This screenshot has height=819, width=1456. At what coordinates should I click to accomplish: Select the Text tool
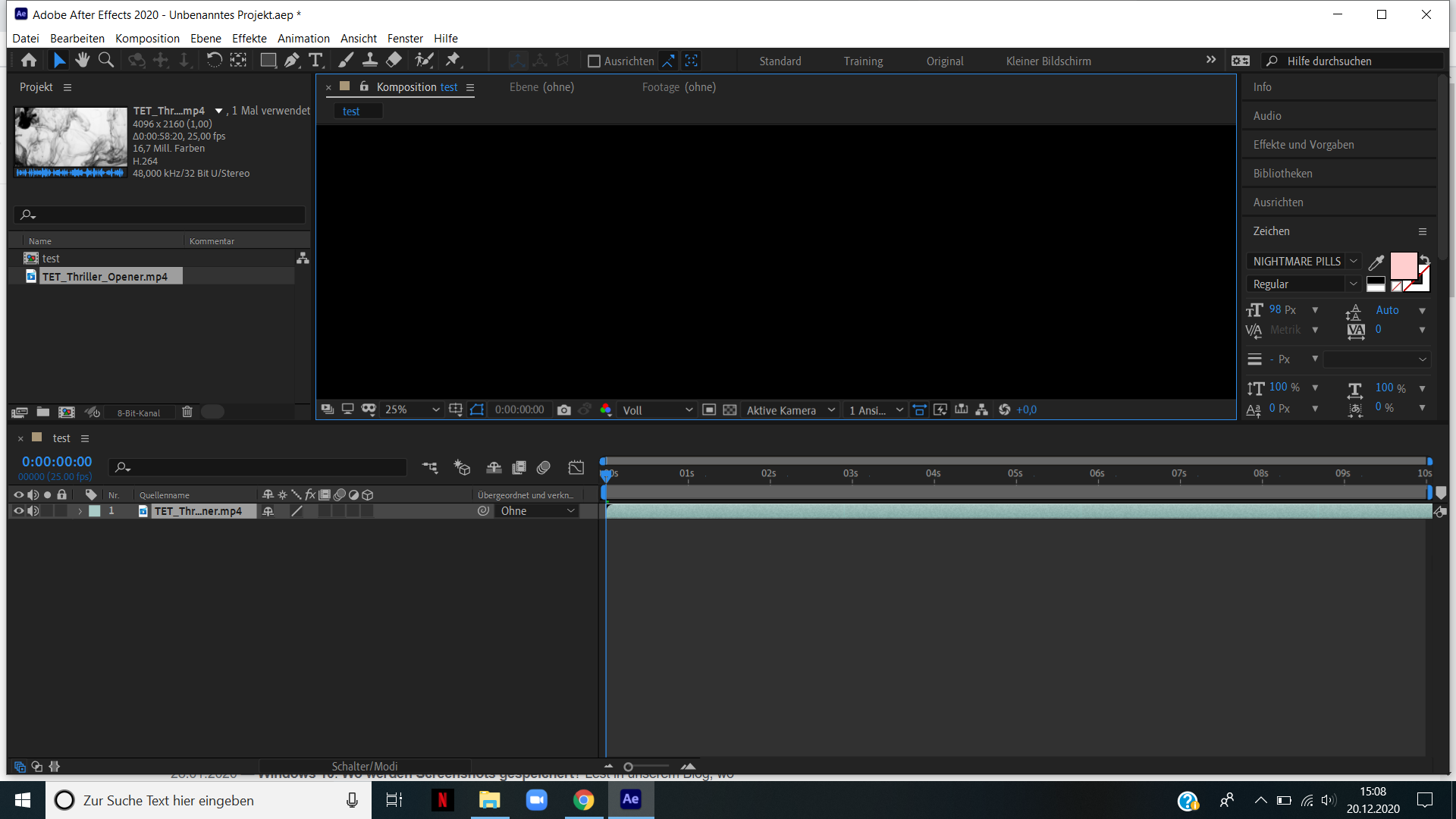click(316, 60)
